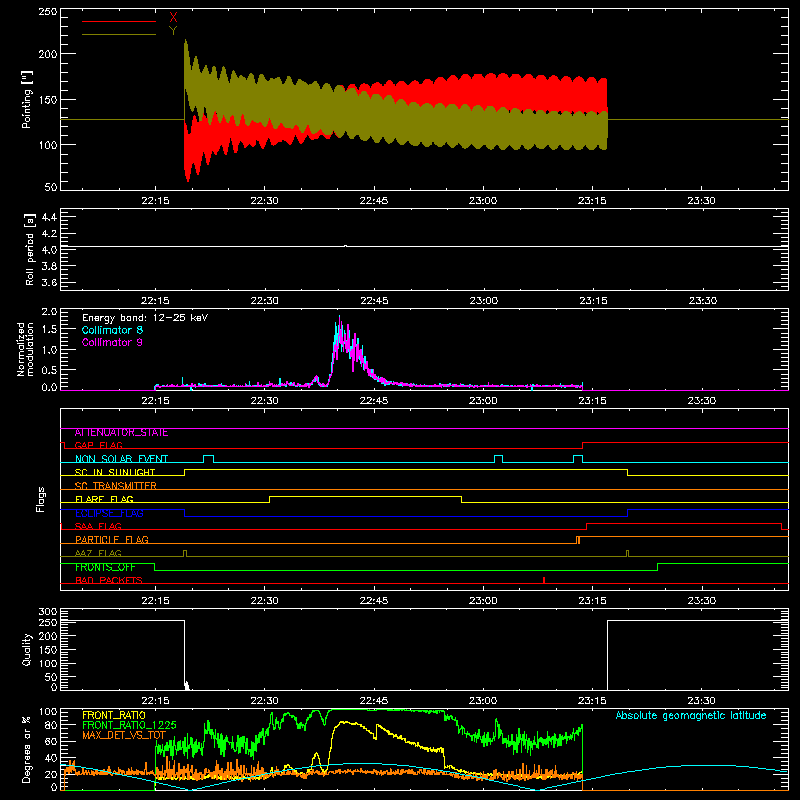The height and width of the screenshot is (800, 800).
Task: Click the 250 tick on Quality axis
Action: click(x=48, y=622)
